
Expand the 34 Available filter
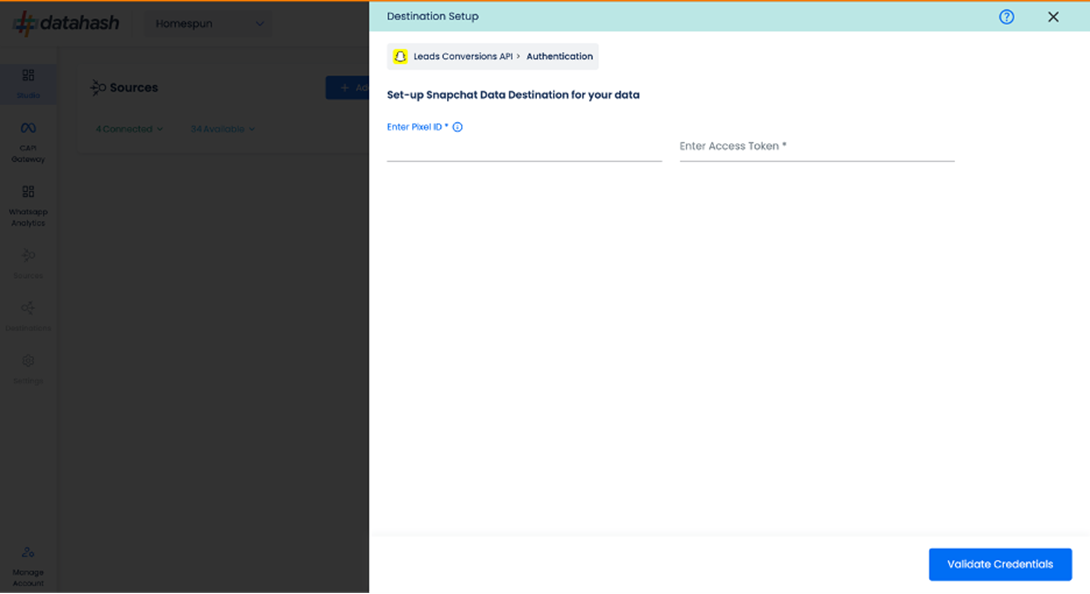tap(222, 129)
